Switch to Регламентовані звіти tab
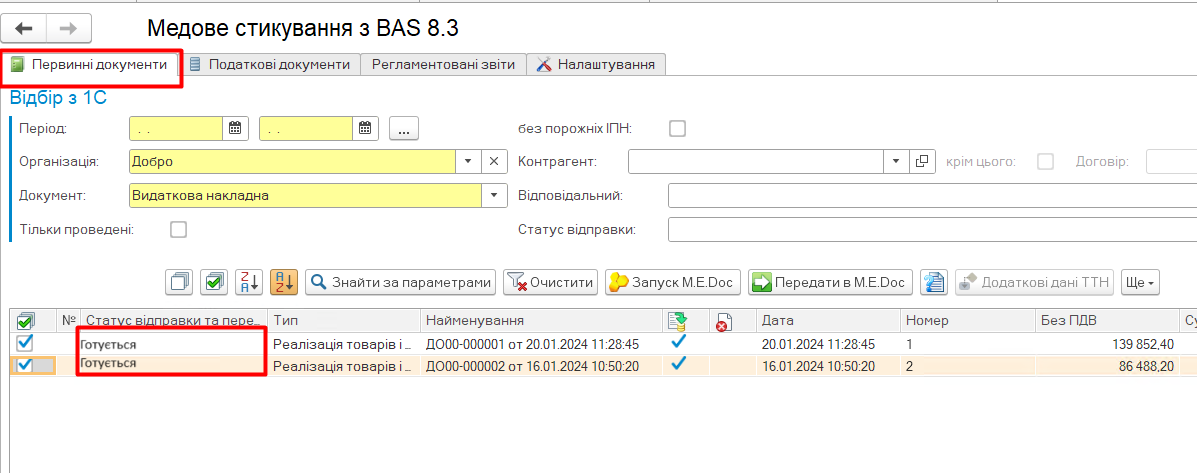The height and width of the screenshot is (473, 1197). [444, 65]
